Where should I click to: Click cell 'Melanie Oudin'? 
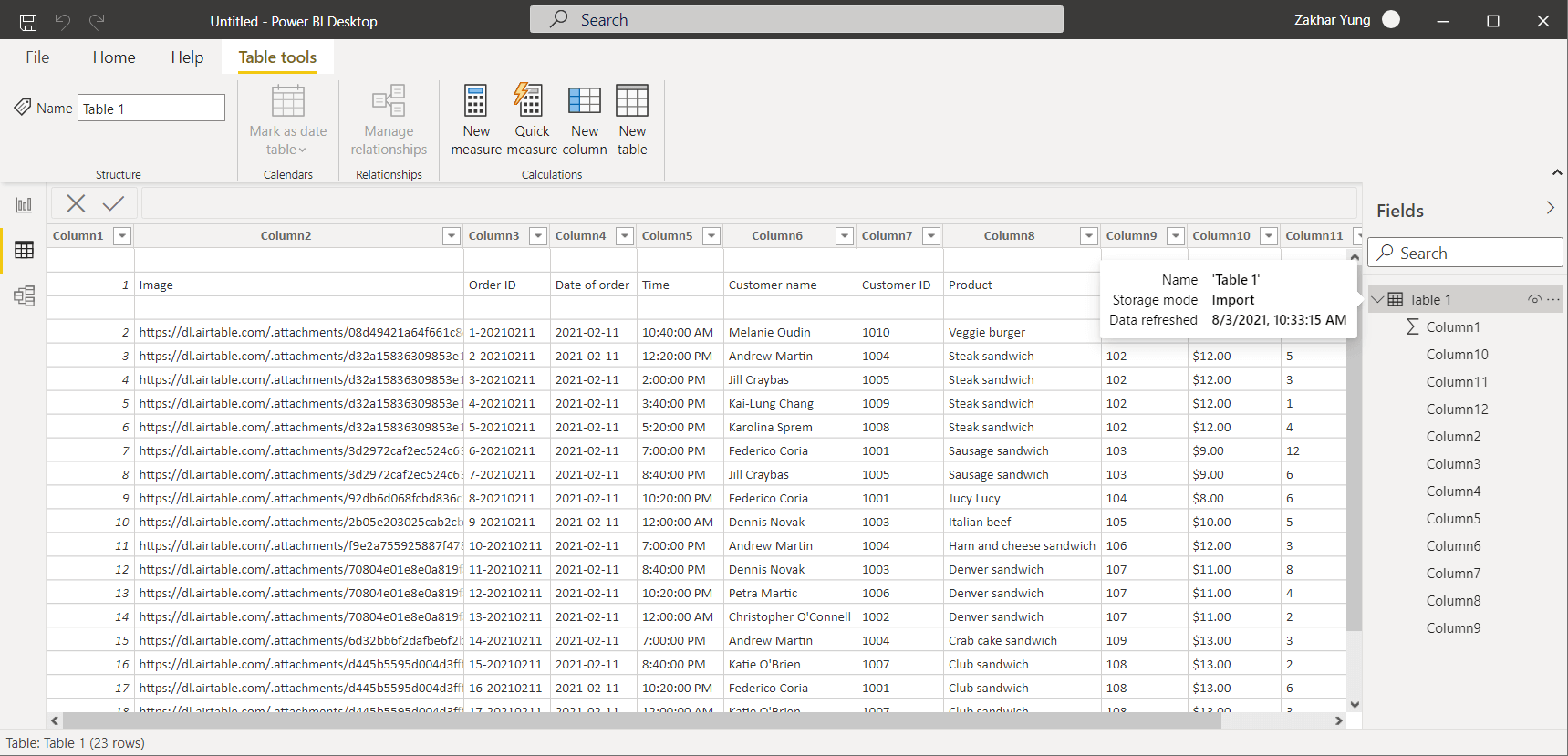[x=790, y=332]
